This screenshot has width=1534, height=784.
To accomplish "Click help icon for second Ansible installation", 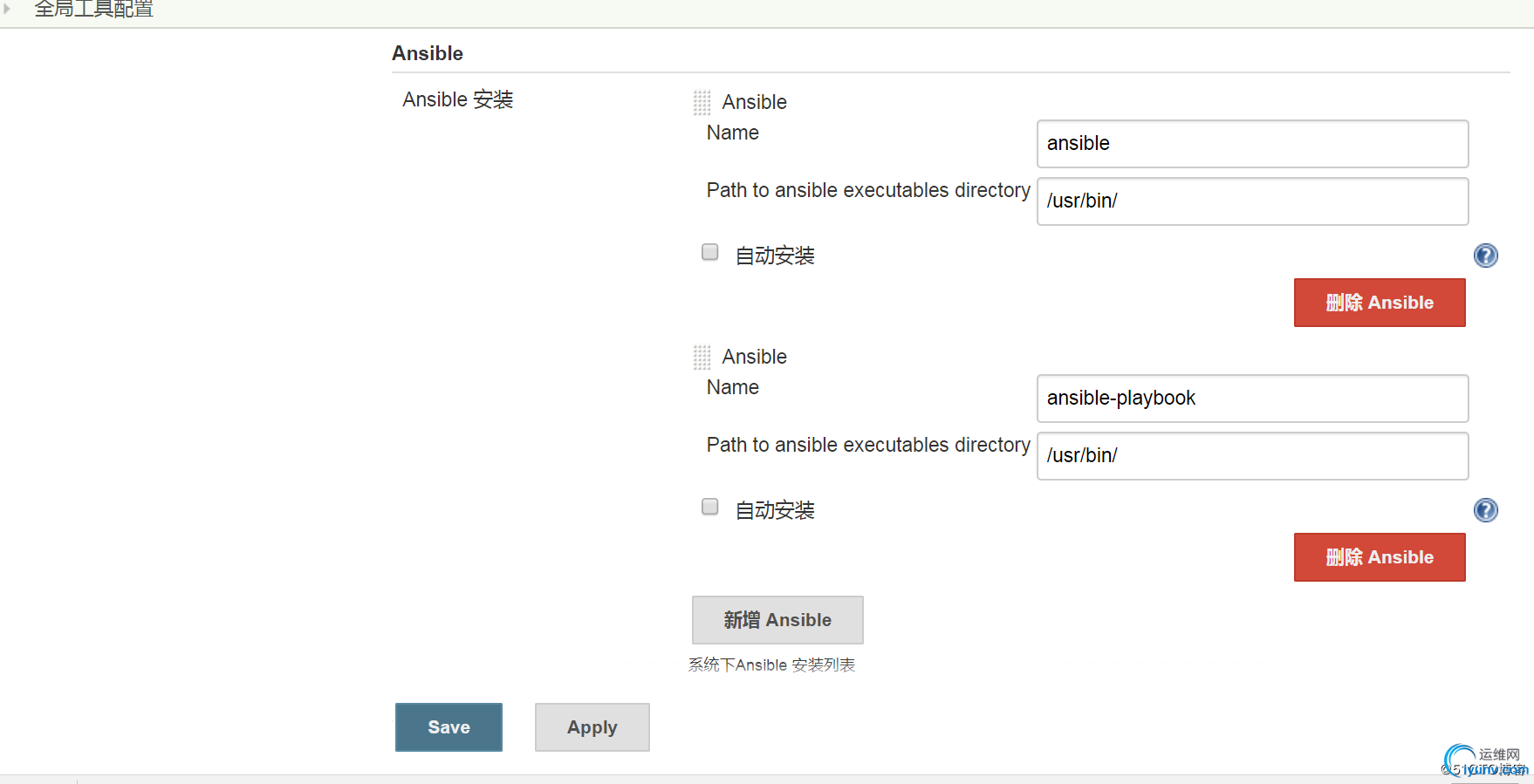I will (x=1485, y=510).
